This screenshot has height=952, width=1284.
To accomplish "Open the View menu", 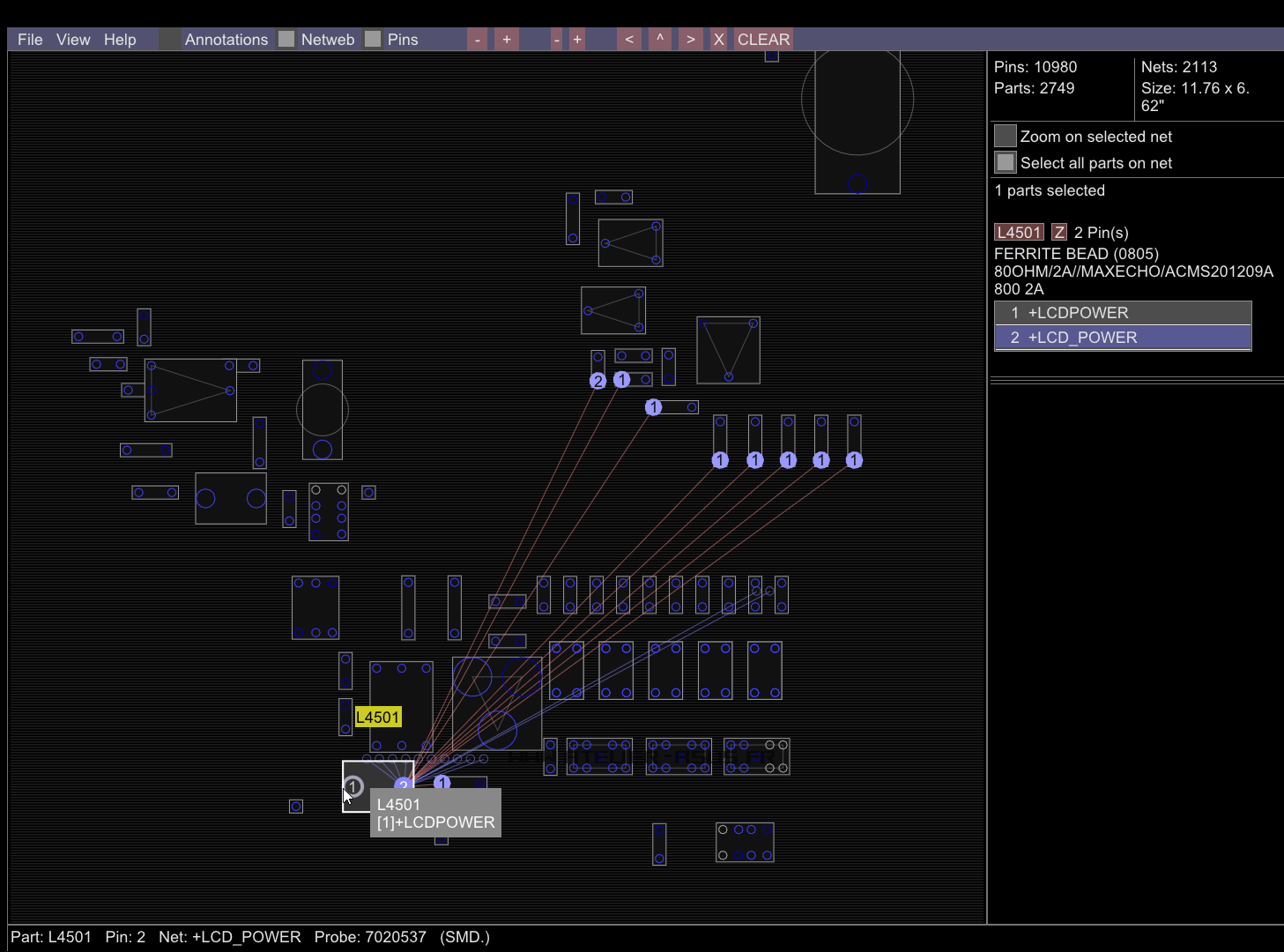I will coord(73,40).
